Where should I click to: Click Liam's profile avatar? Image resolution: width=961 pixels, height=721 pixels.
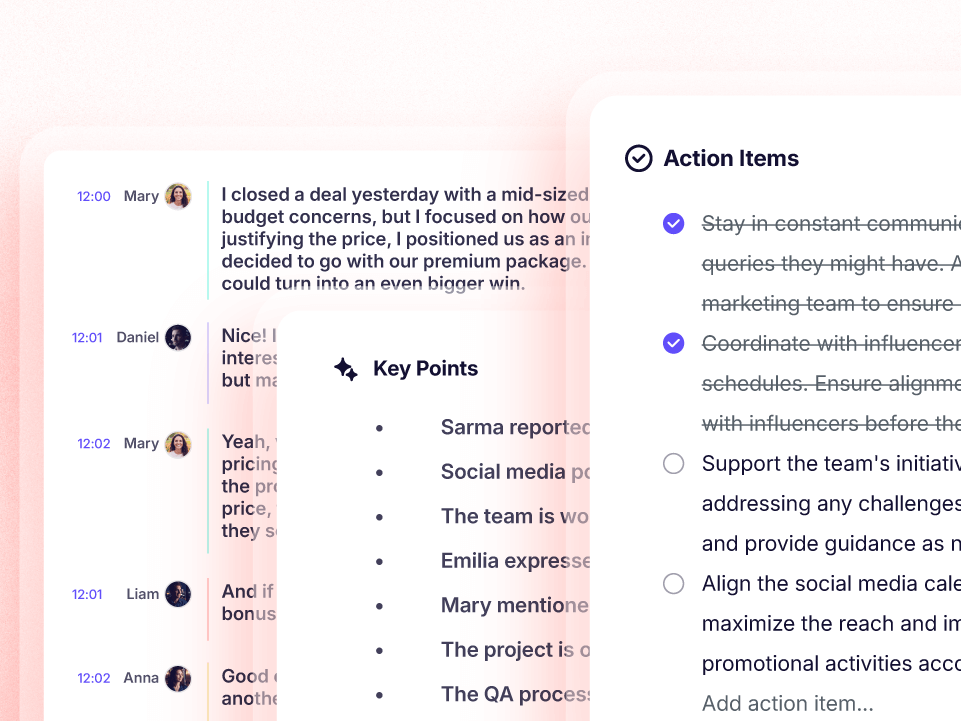[x=178, y=593]
